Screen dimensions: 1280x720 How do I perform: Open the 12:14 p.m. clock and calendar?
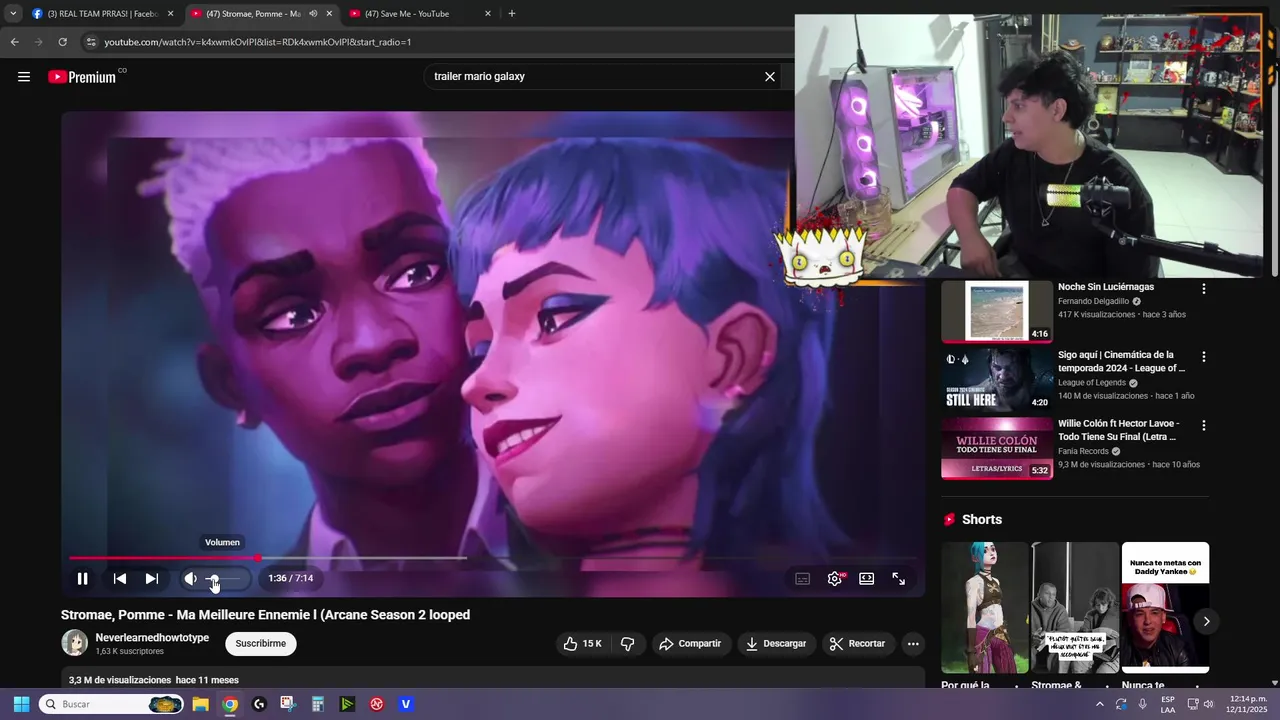(x=1247, y=704)
